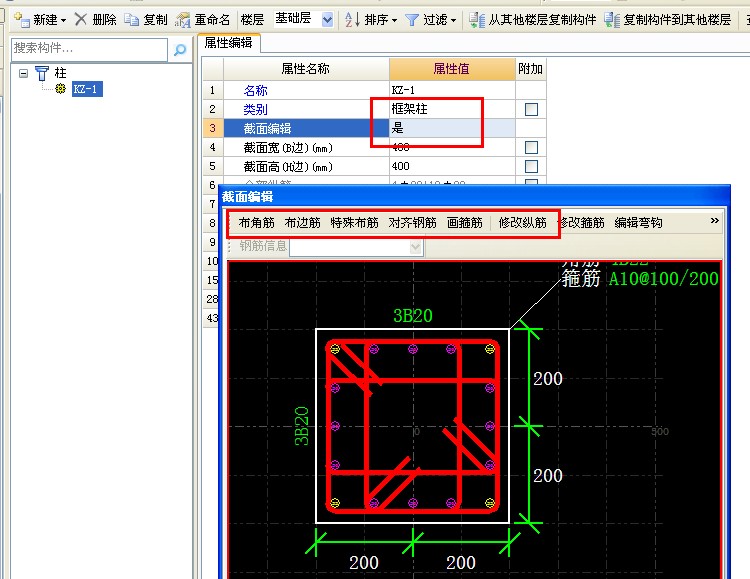Click the KZ-1 property value cell
750x579 pixels.
452,90
